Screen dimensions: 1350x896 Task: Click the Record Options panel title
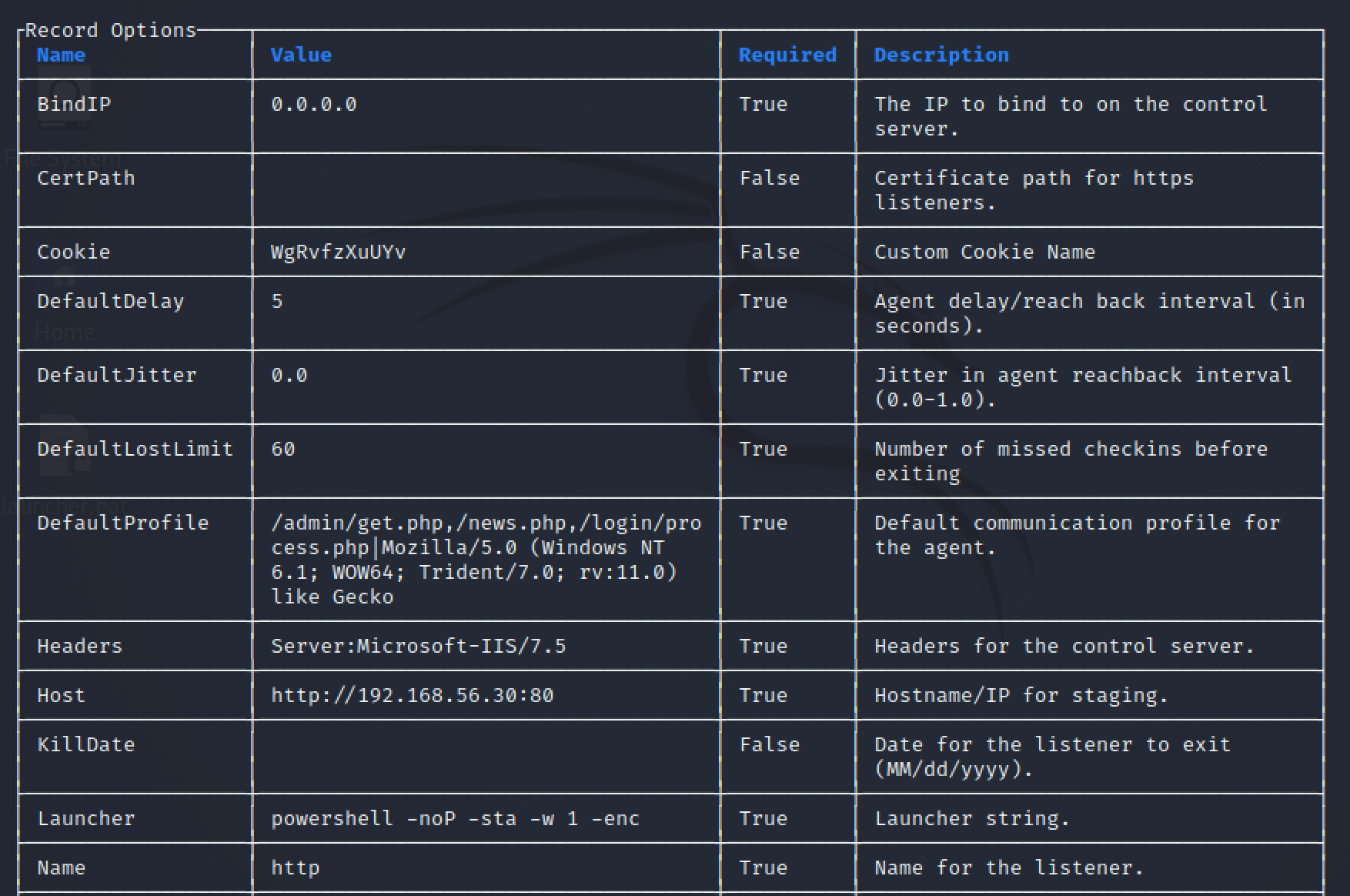tap(111, 30)
